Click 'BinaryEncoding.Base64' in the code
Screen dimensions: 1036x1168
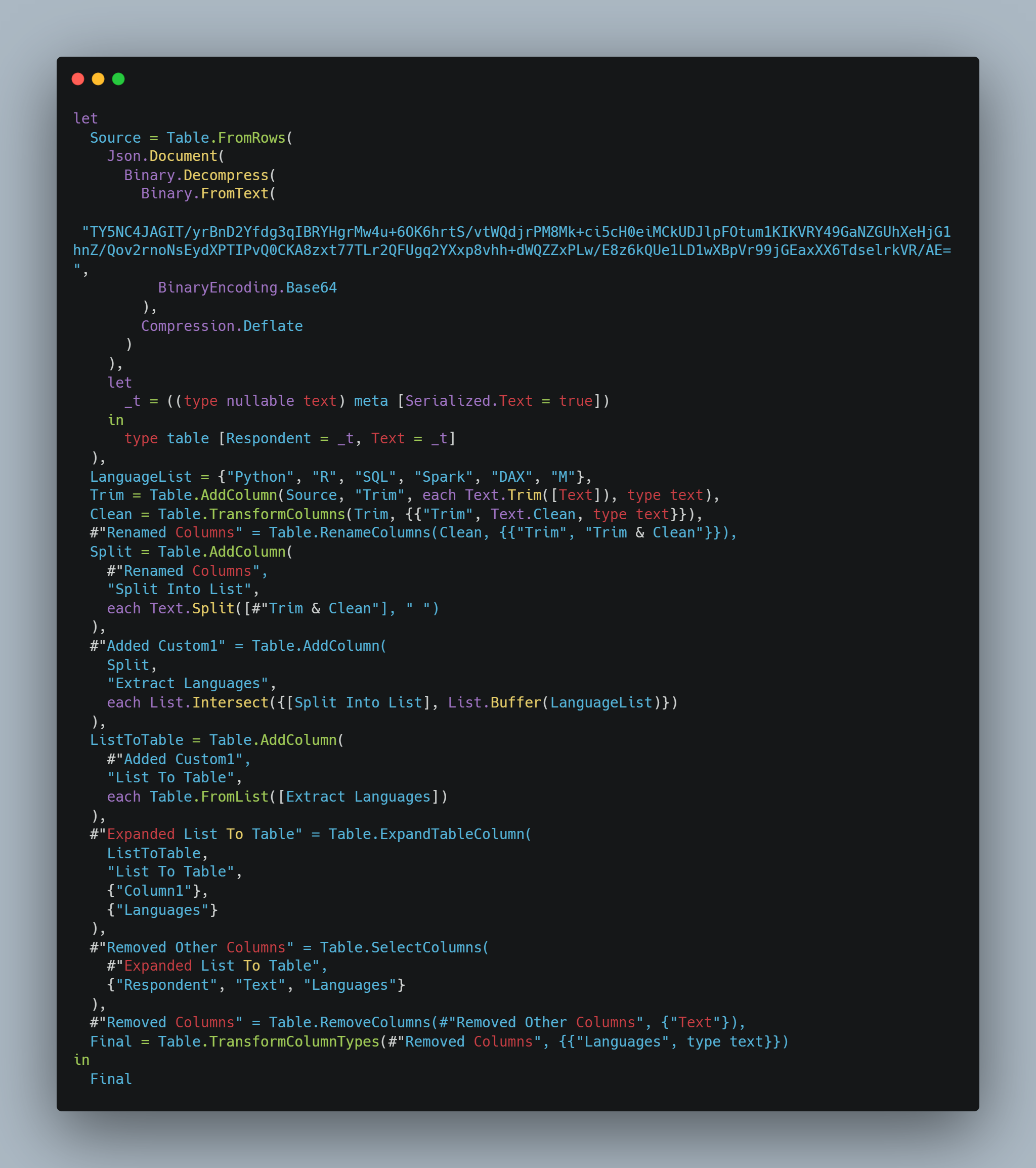pyautogui.click(x=247, y=287)
